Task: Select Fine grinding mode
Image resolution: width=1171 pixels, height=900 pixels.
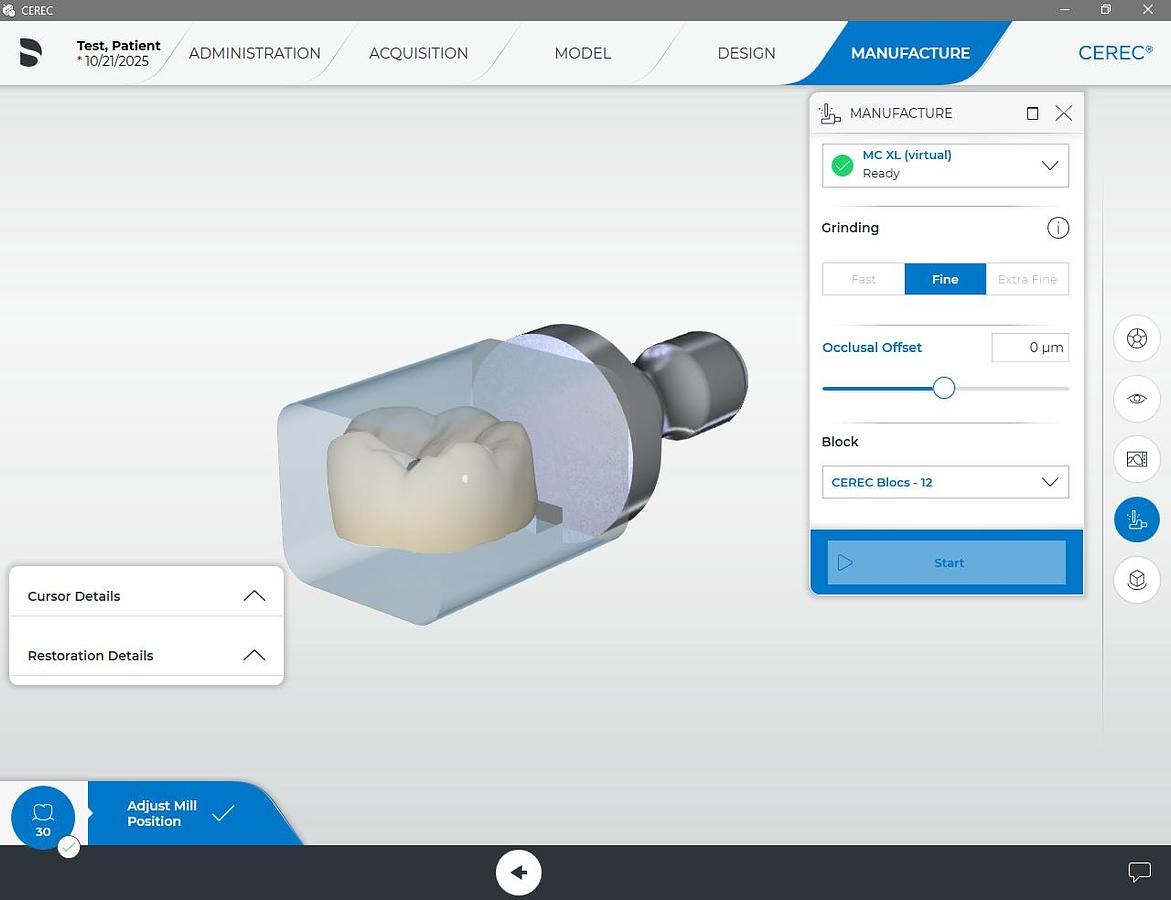Action: [x=945, y=279]
